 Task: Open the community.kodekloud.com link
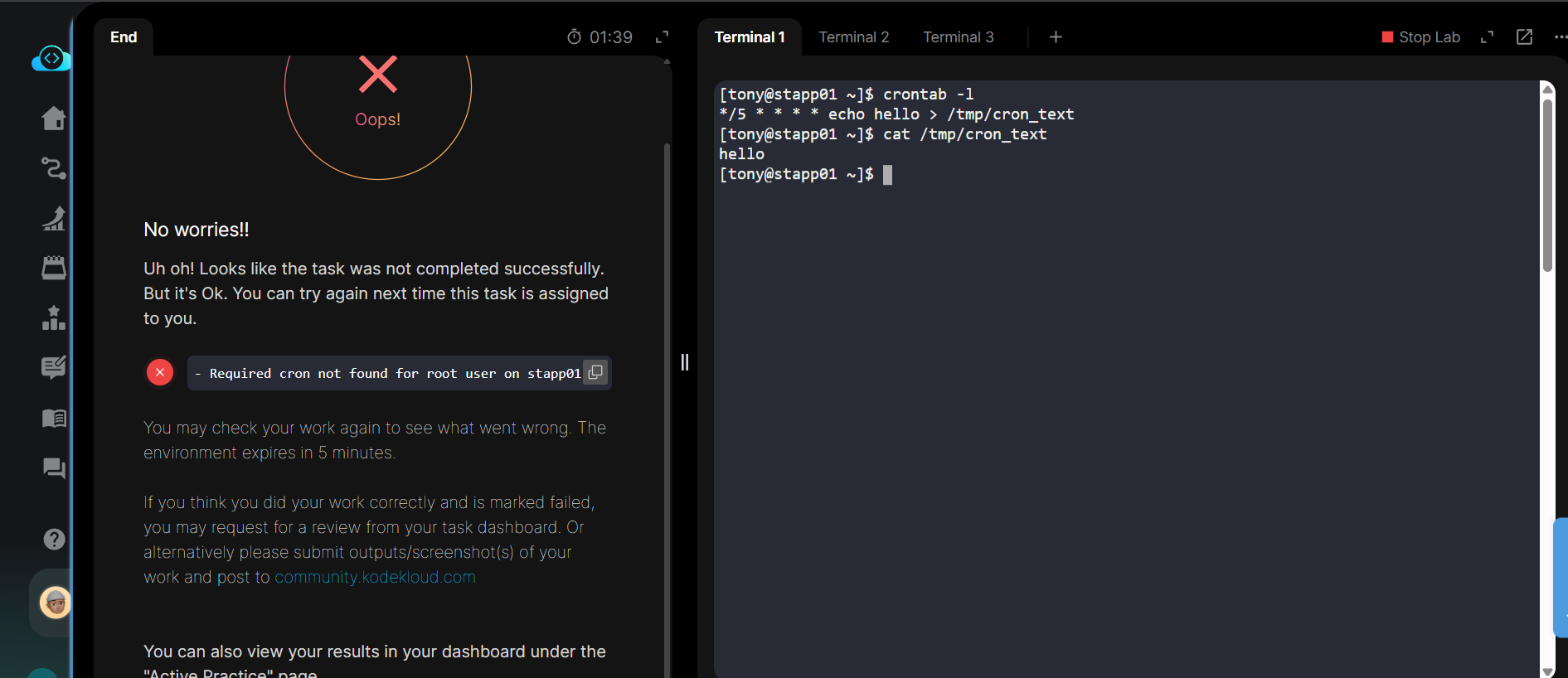point(375,577)
